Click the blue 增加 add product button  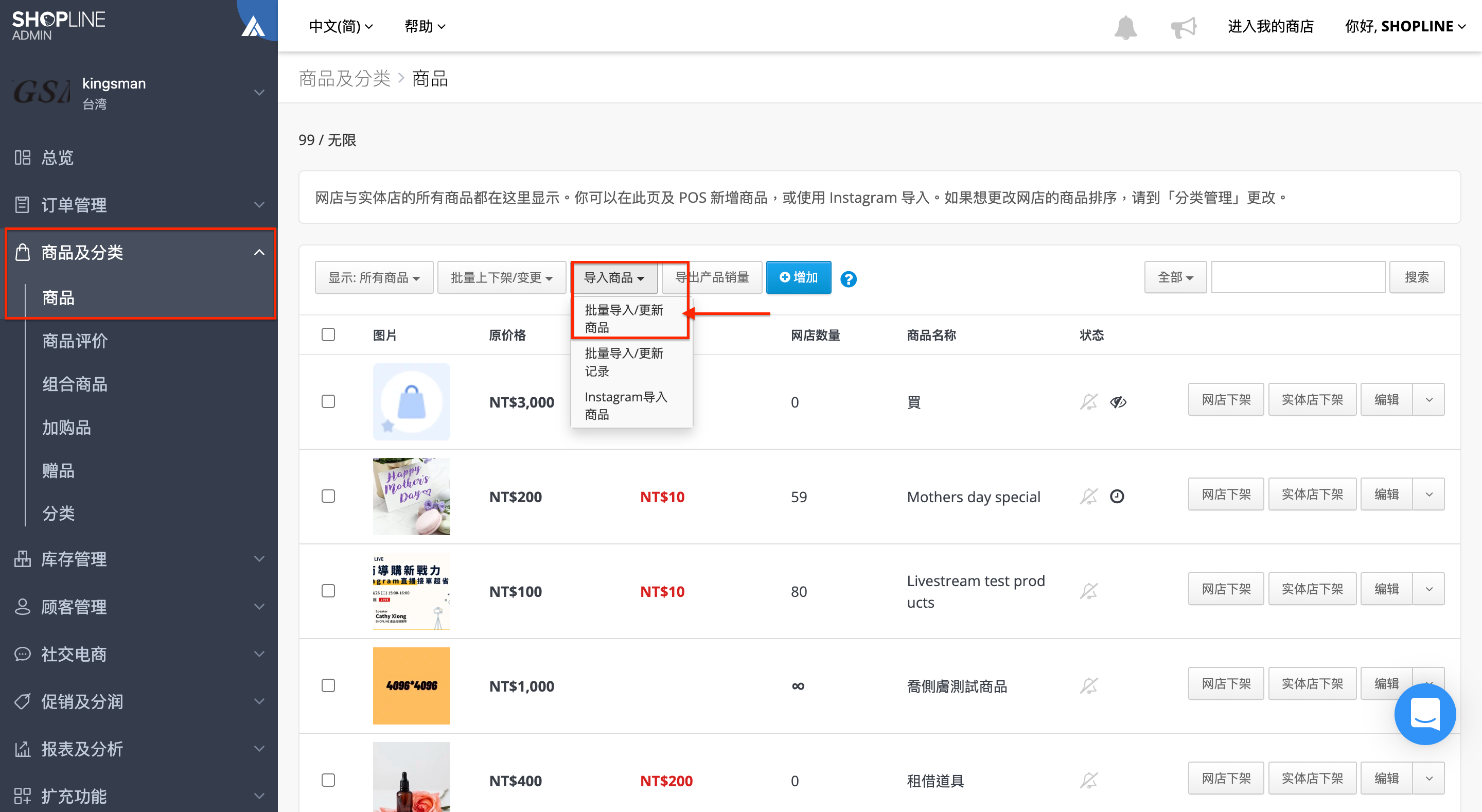(799, 277)
